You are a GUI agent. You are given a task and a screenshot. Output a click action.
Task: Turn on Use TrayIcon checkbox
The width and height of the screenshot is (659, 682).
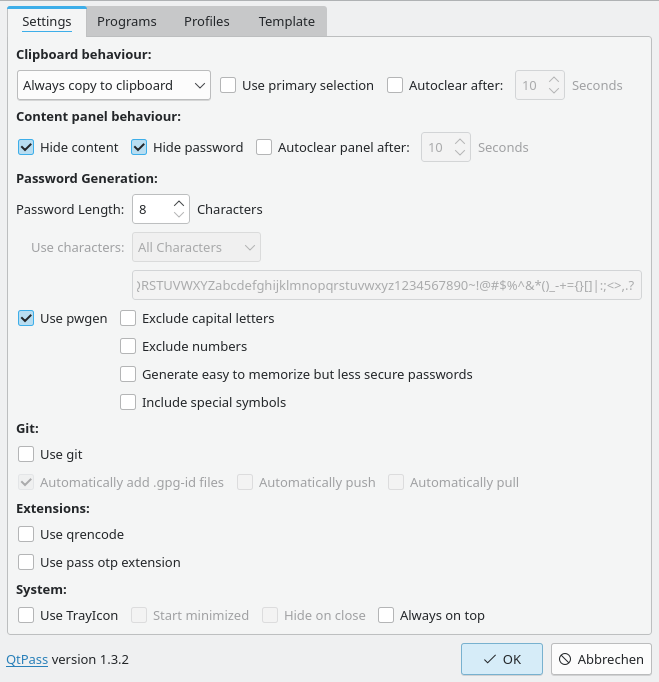[26, 616]
